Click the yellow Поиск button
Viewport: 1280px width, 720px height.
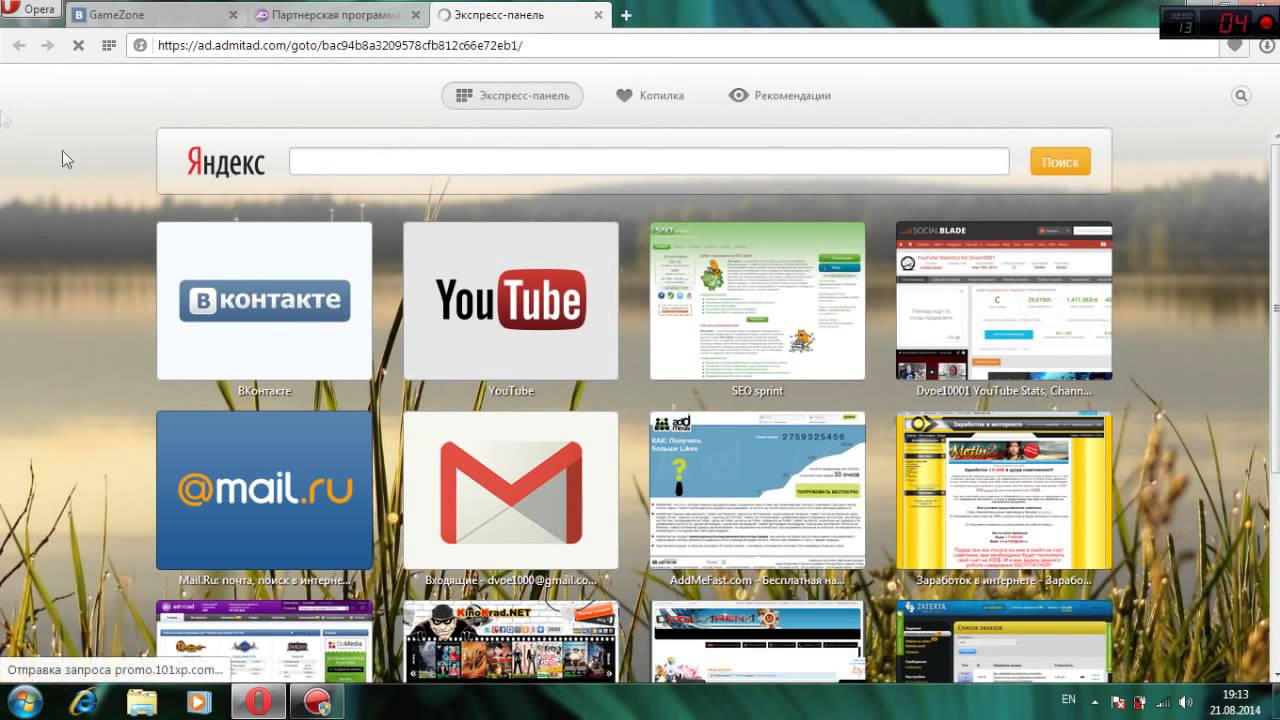(1060, 161)
